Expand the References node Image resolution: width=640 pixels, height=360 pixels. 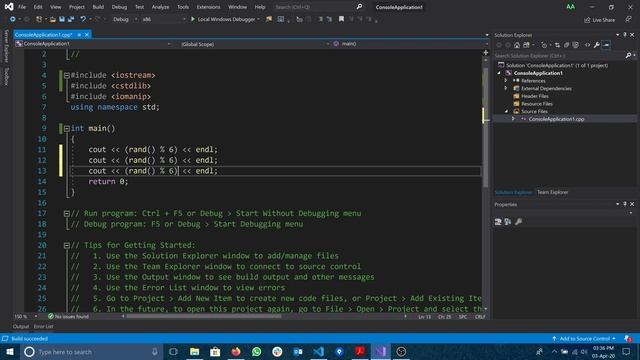tap(506, 81)
